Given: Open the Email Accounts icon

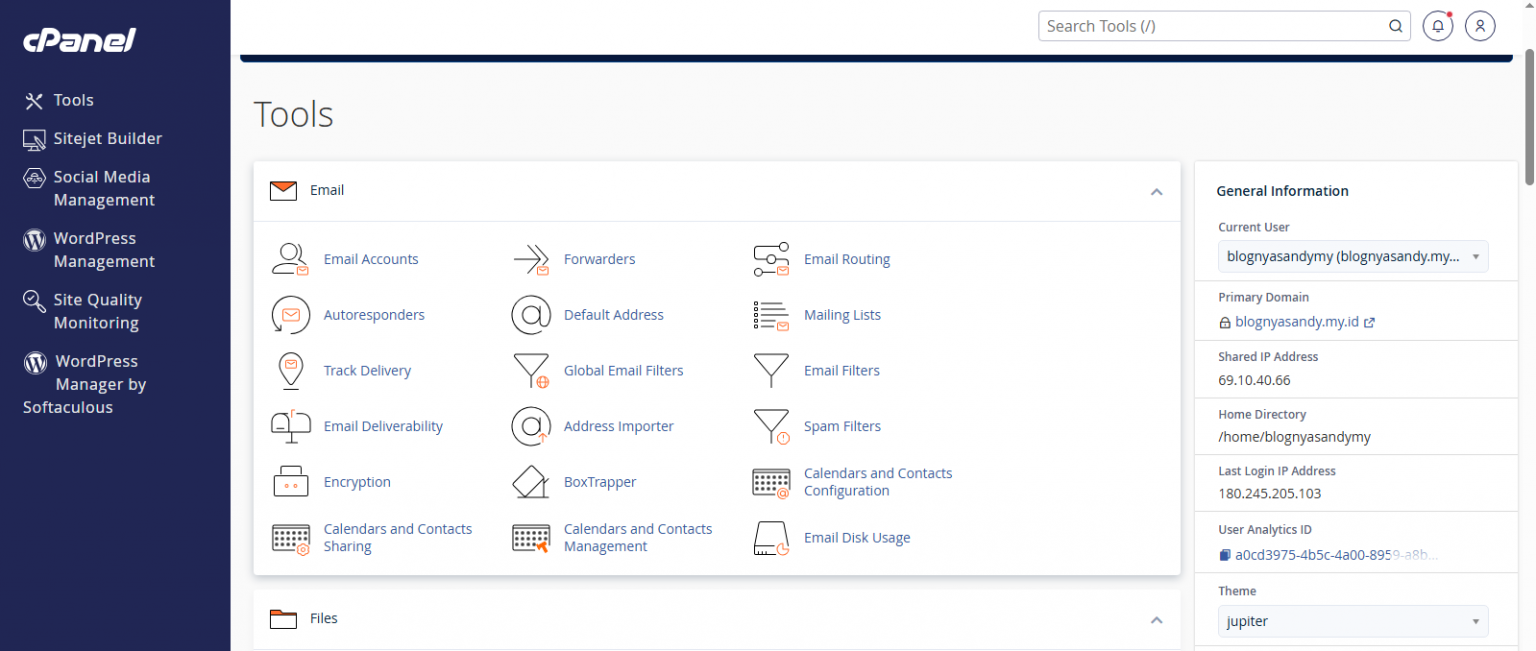Looking at the screenshot, I should [290, 258].
